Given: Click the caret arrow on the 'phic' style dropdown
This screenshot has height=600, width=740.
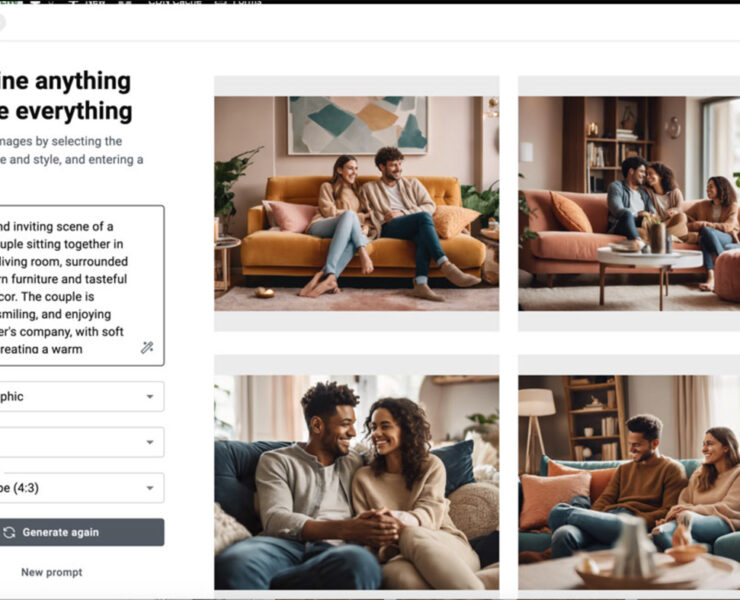Looking at the screenshot, I should [150, 397].
